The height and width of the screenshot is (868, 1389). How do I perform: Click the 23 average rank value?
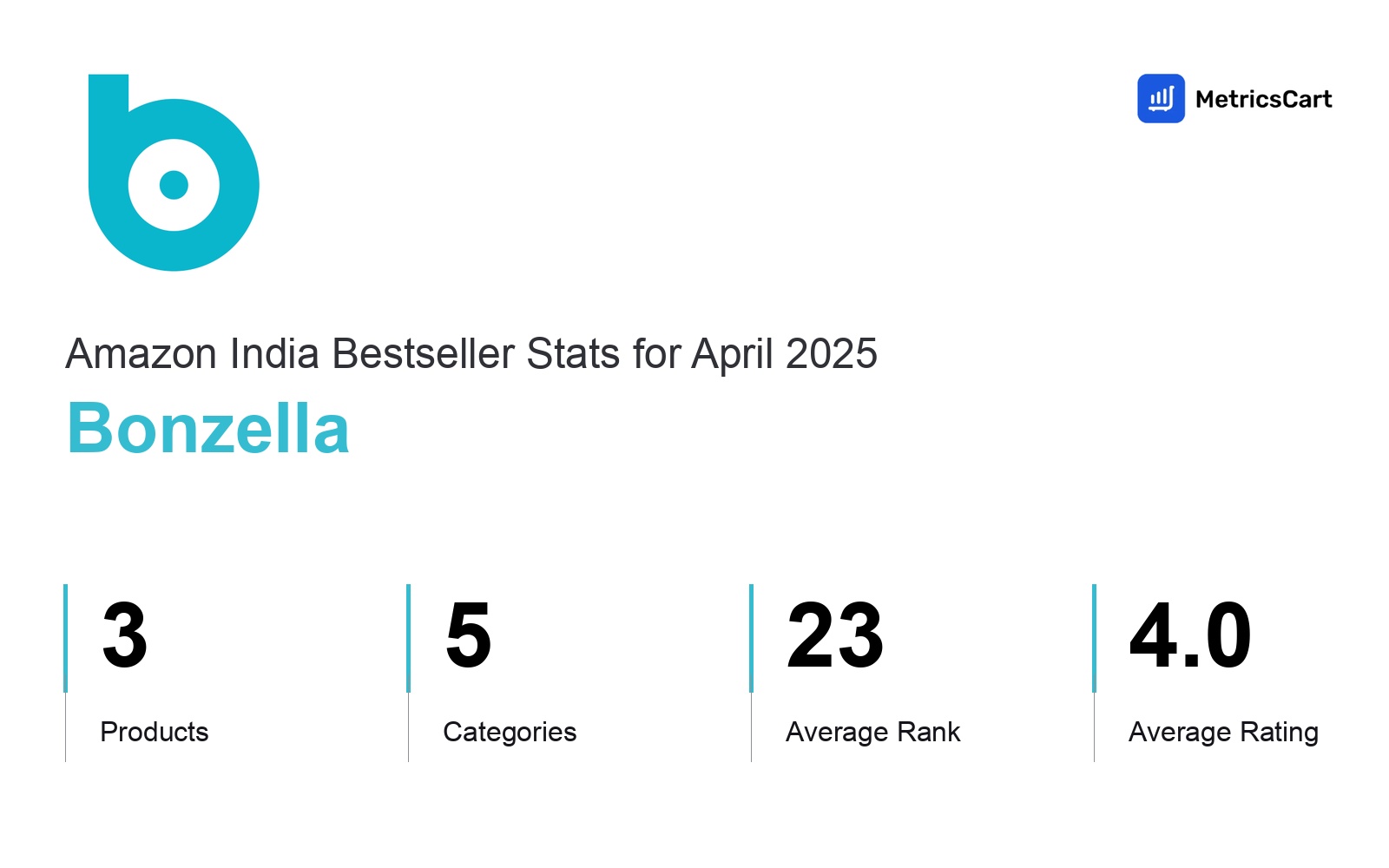click(x=835, y=635)
